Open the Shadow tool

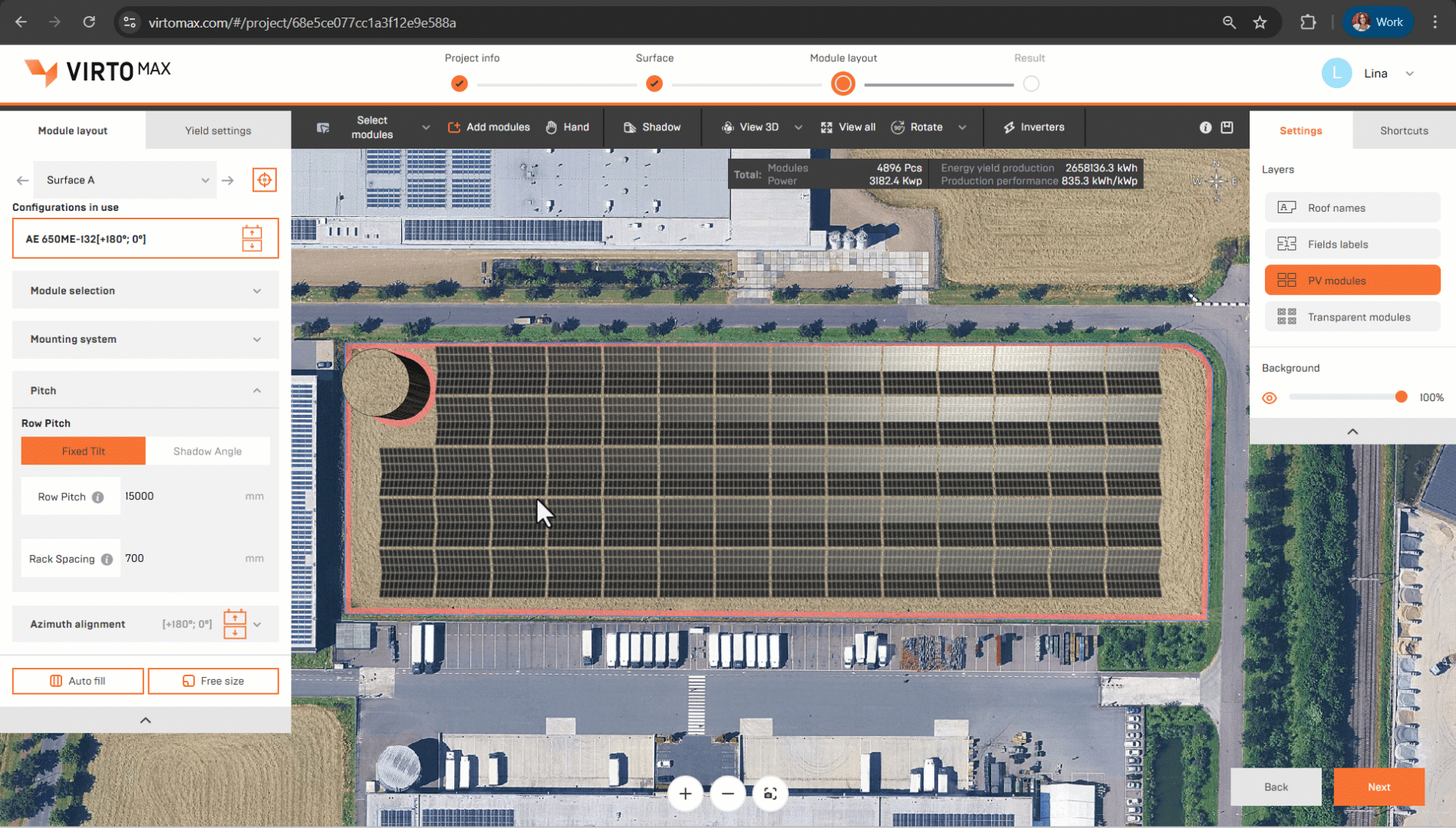click(x=651, y=127)
